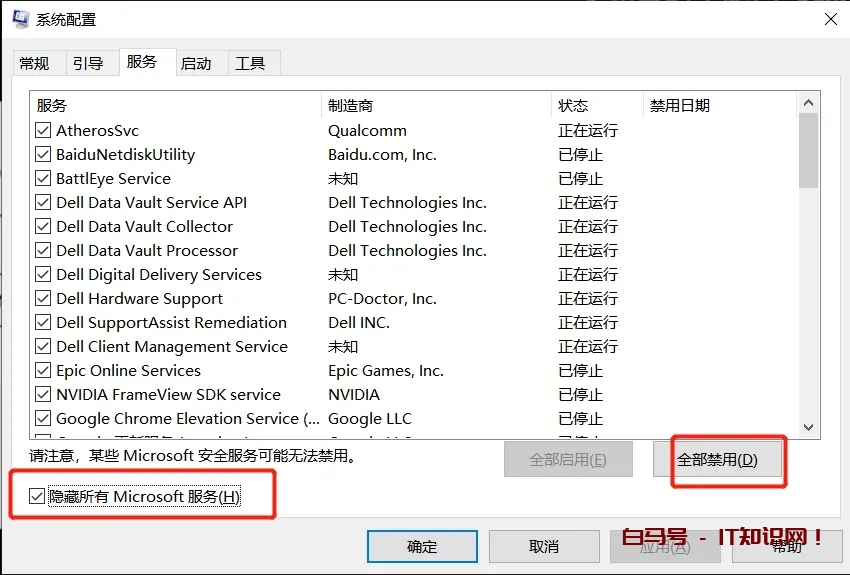Toggle the BaiduNetdiskUtility service checkbox
The image size is (850, 575).
[x=43, y=155]
